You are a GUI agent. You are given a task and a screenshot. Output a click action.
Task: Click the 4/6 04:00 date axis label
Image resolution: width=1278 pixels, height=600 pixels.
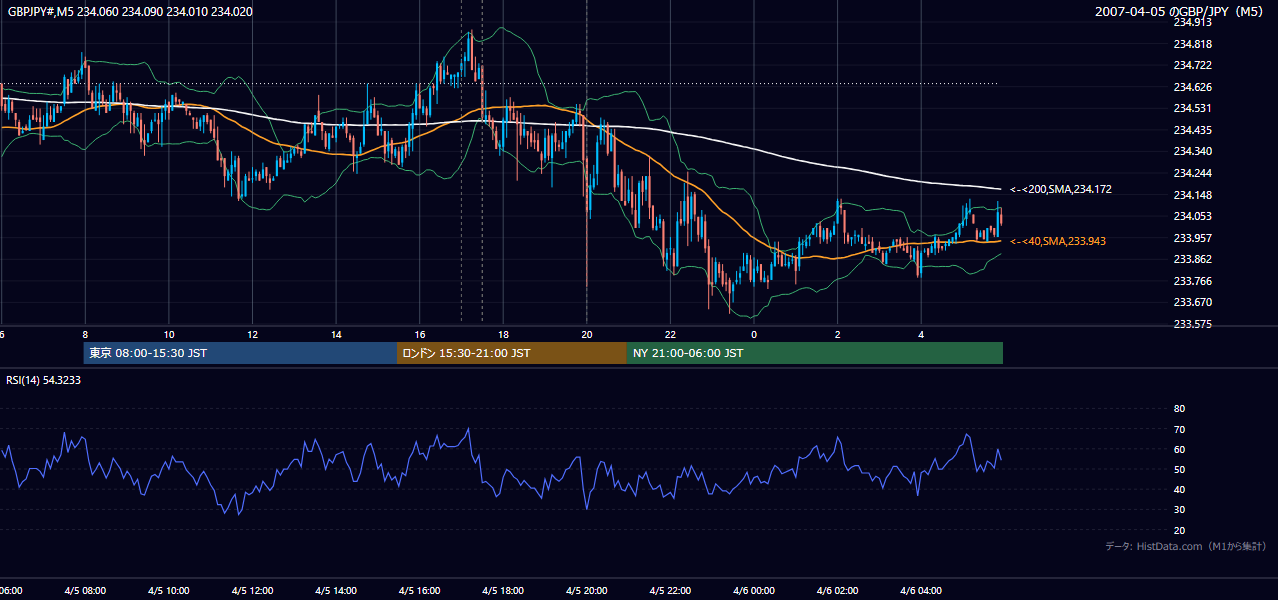[921, 591]
